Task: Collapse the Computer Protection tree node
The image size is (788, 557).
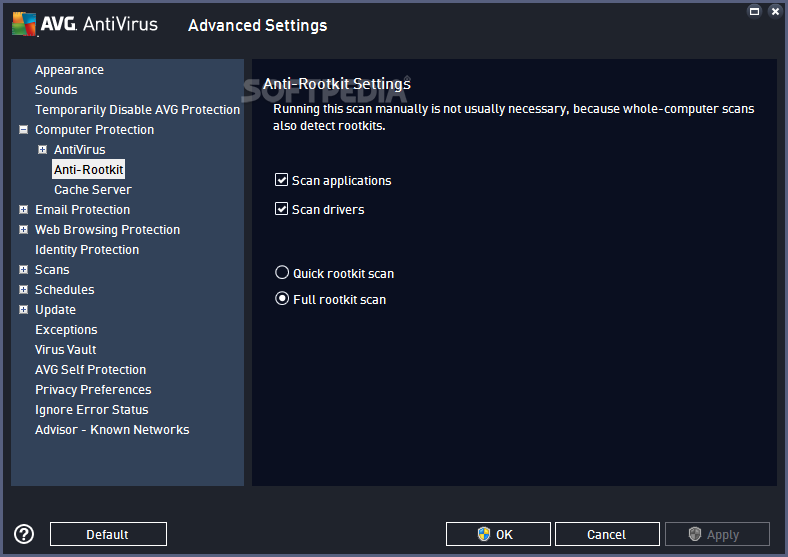Action: [x=23, y=130]
